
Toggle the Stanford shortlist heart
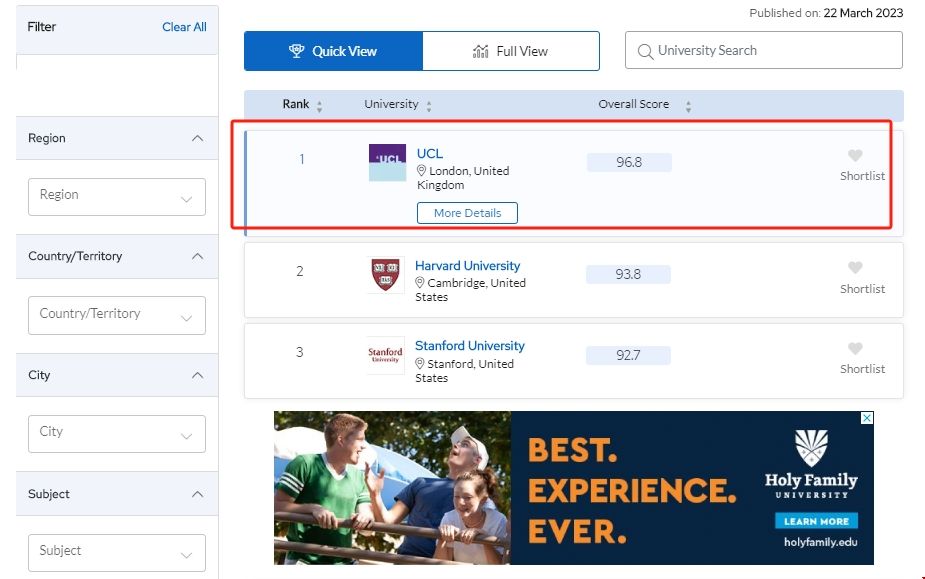(855, 347)
